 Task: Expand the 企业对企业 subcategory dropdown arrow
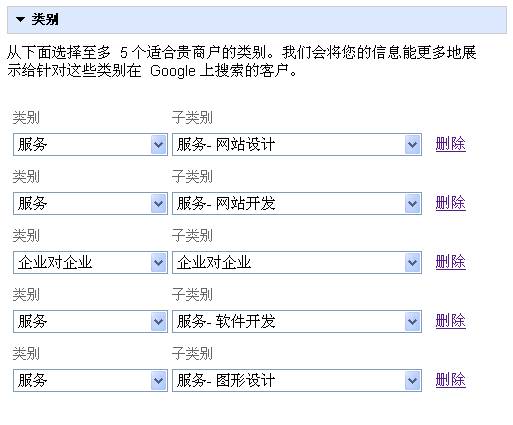[413, 263]
